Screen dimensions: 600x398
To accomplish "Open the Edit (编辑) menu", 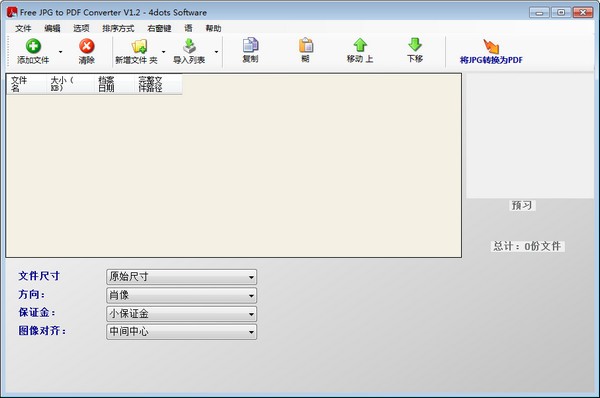I will pos(52,28).
